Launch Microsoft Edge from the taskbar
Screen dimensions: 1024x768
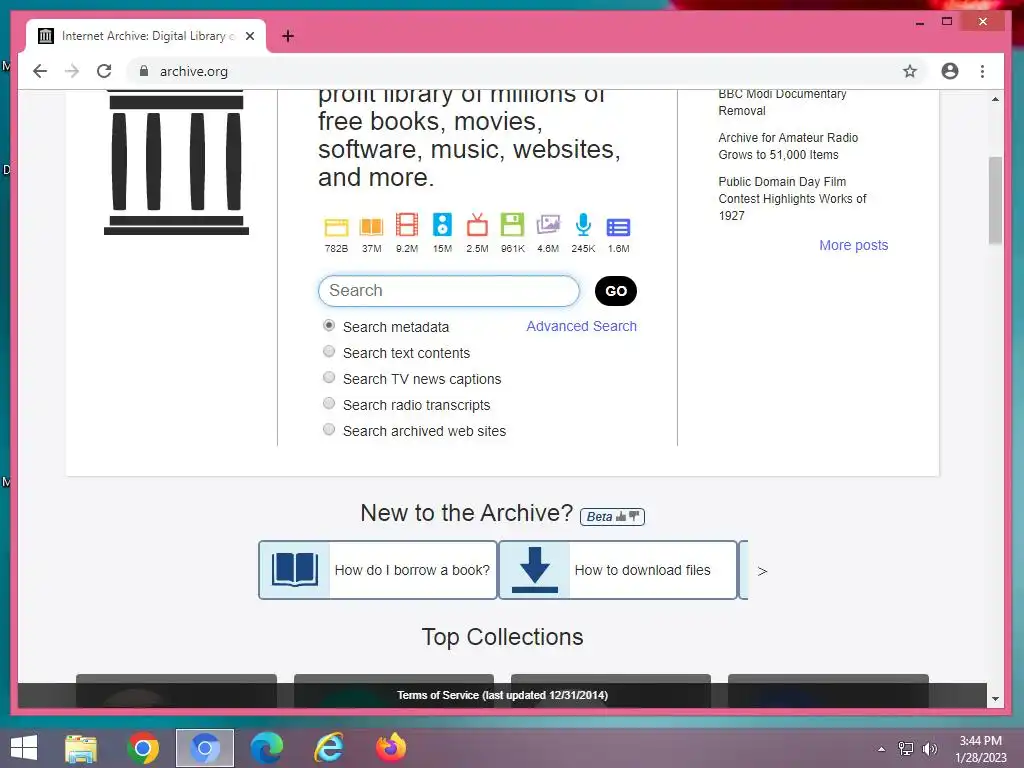tap(266, 748)
